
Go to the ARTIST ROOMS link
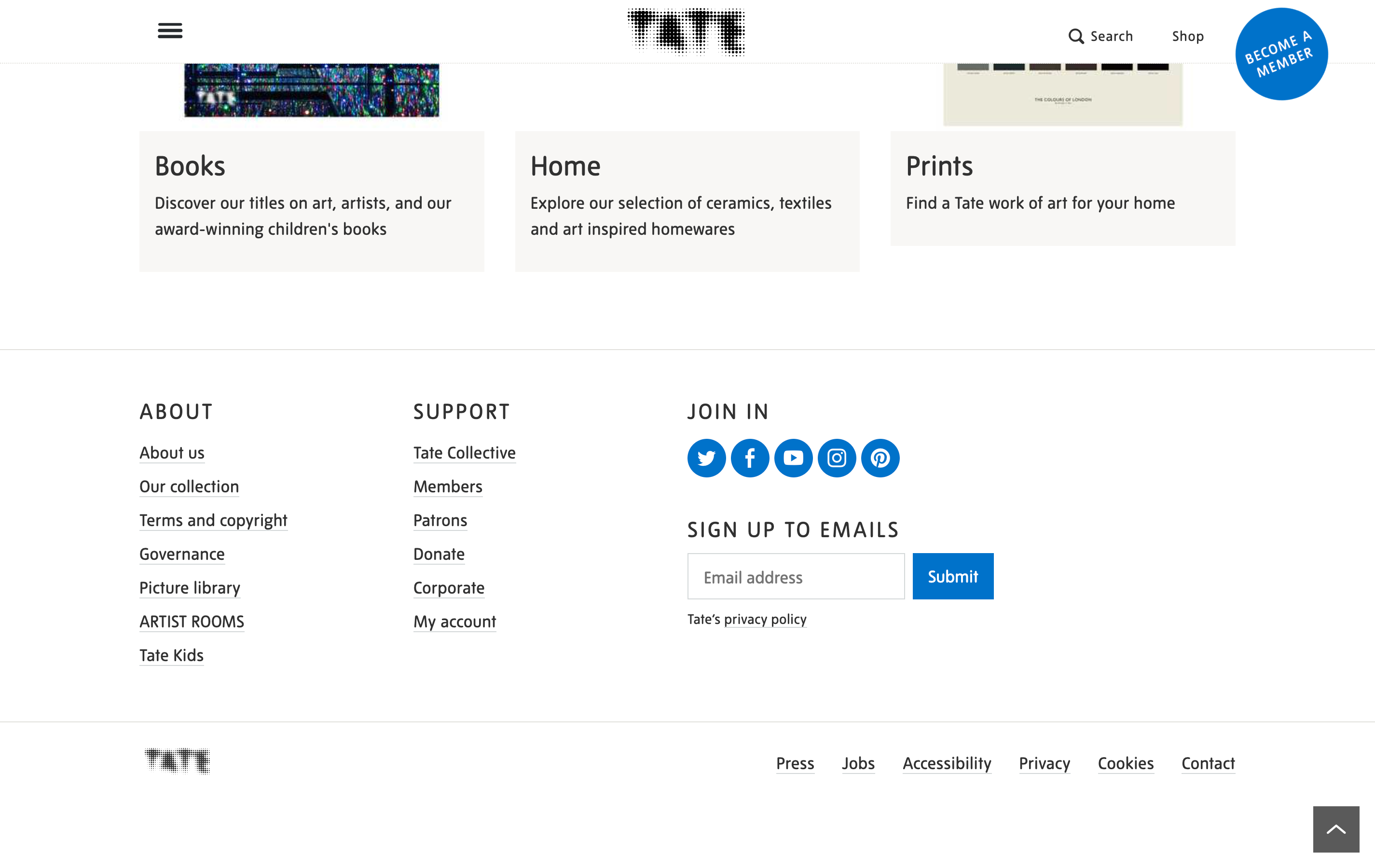pyautogui.click(x=192, y=622)
